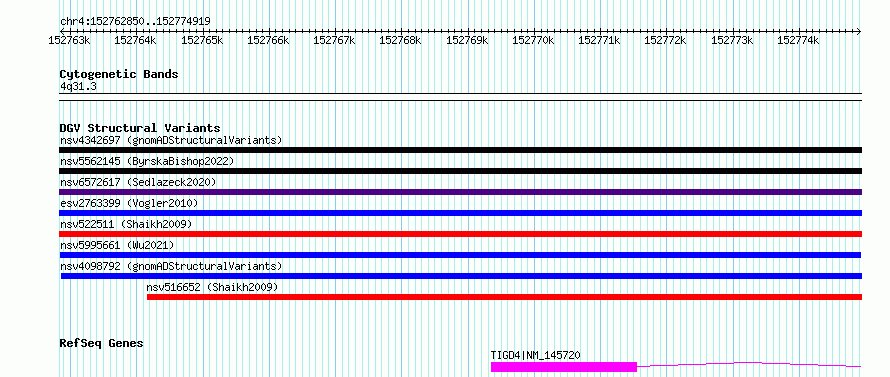Image resolution: width=890 pixels, height=377 pixels.
Task: Select the red bar for variant nsv522511
Action: coord(460,234)
